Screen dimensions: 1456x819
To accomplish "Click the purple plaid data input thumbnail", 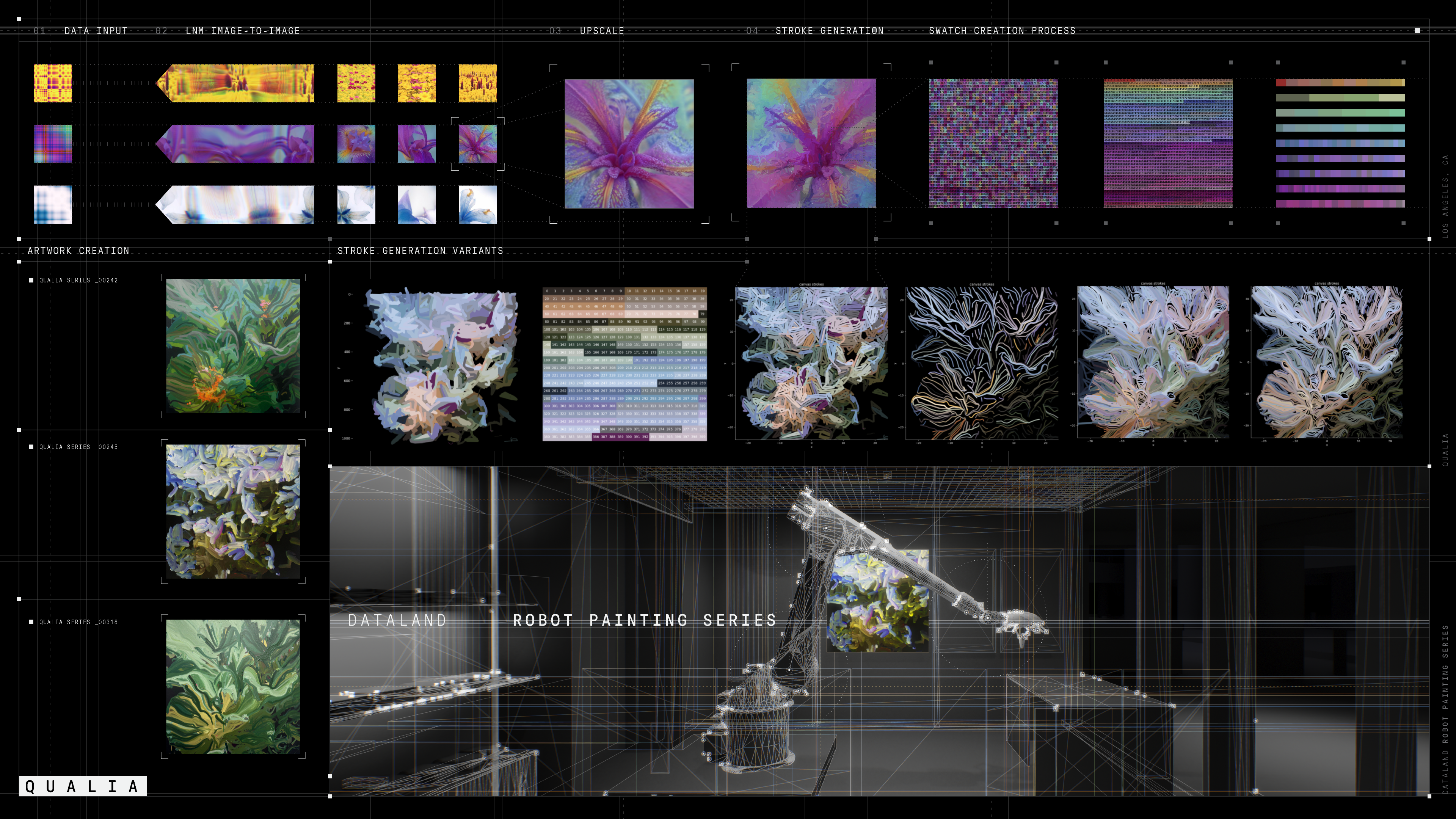I will pos(53,144).
